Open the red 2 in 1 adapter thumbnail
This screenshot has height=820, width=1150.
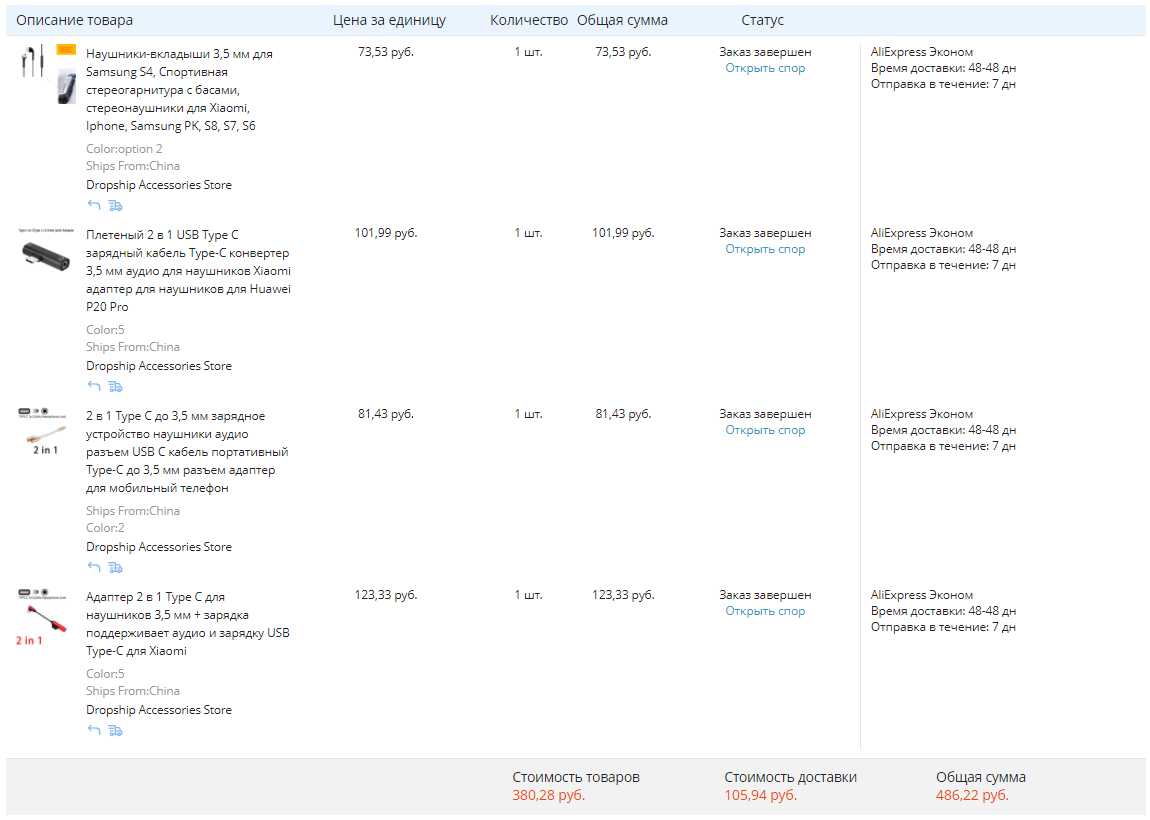46,617
